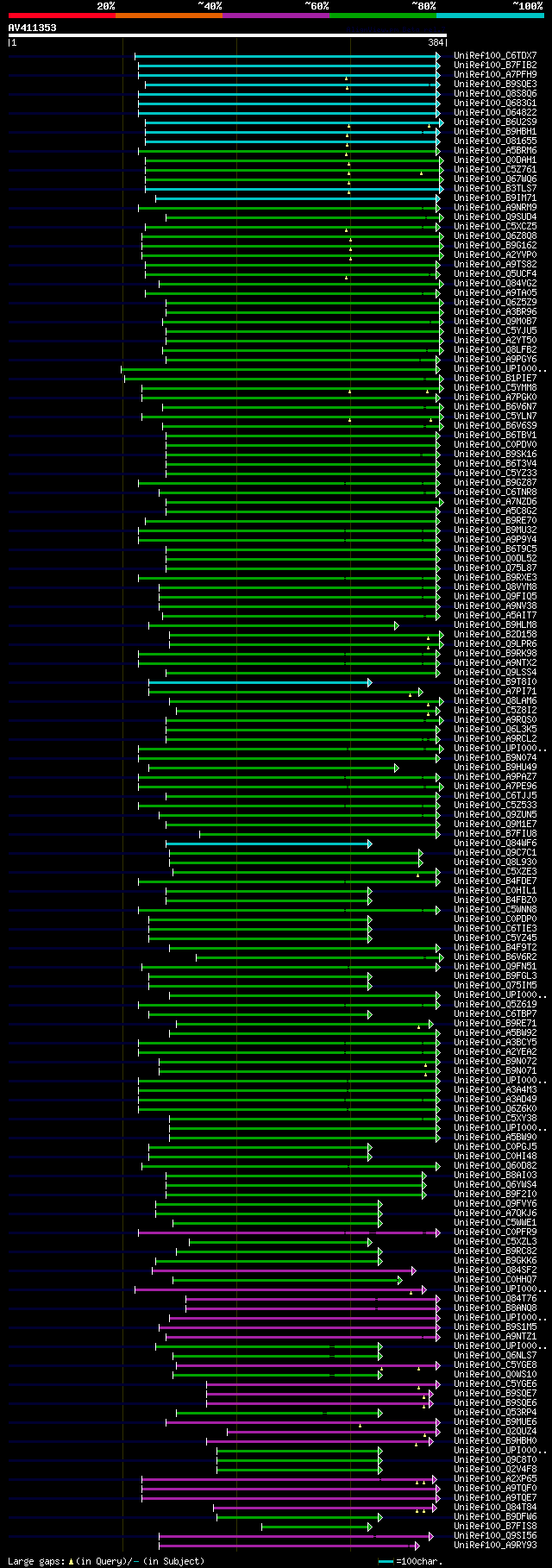Select the UniRef100_B9SK16 label

tap(495, 455)
